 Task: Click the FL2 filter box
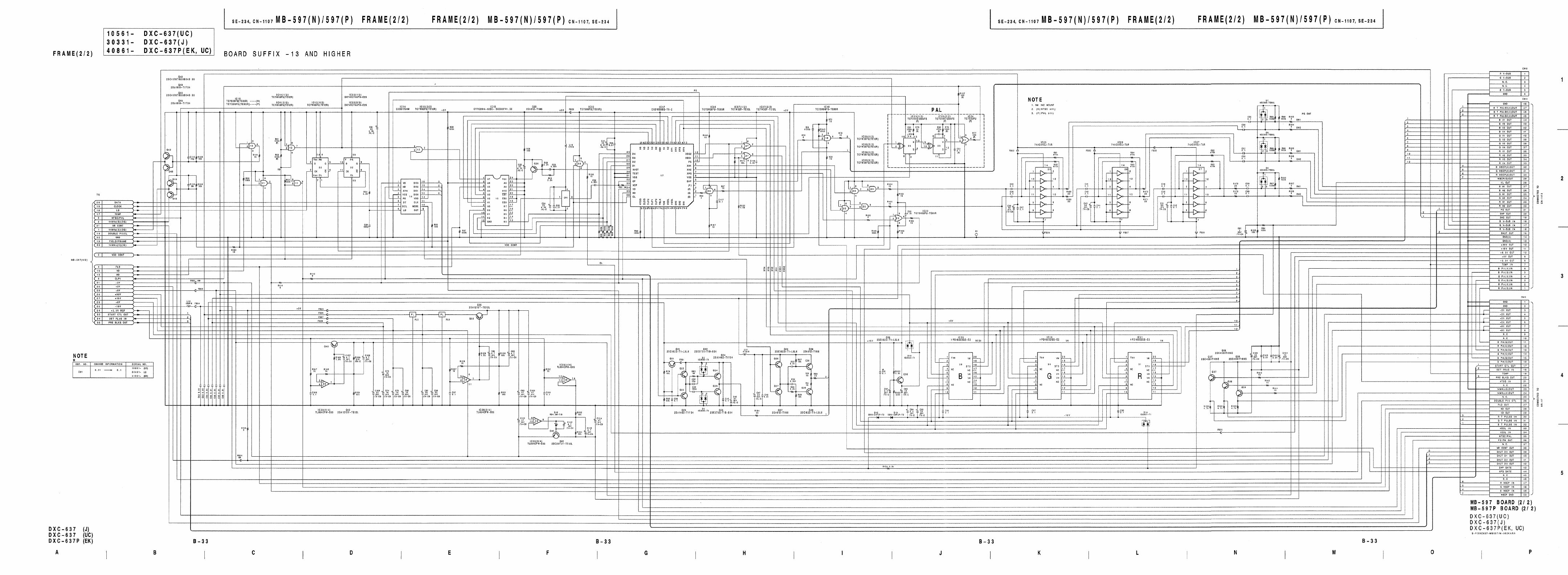click(413, 315)
